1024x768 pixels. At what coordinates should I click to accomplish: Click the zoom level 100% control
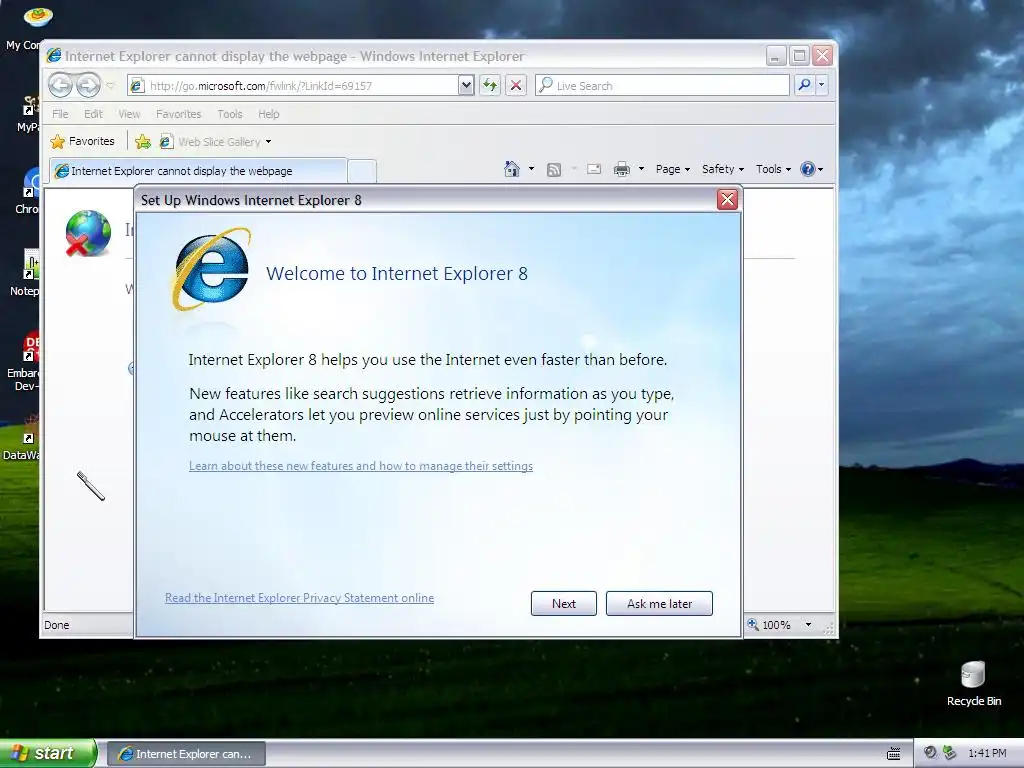[x=770, y=625]
